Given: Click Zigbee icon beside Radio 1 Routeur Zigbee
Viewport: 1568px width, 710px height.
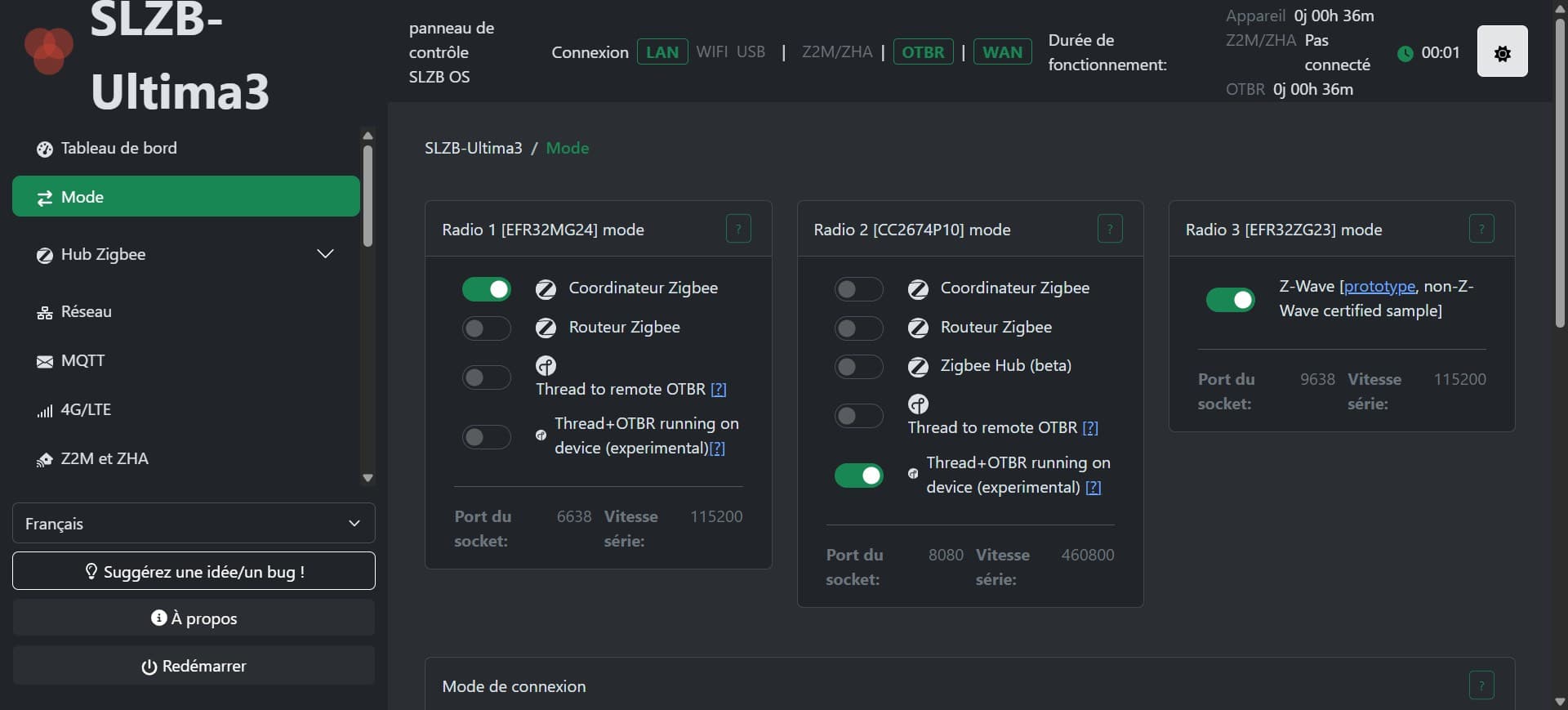Looking at the screenshot, I should tap(546, 328).
